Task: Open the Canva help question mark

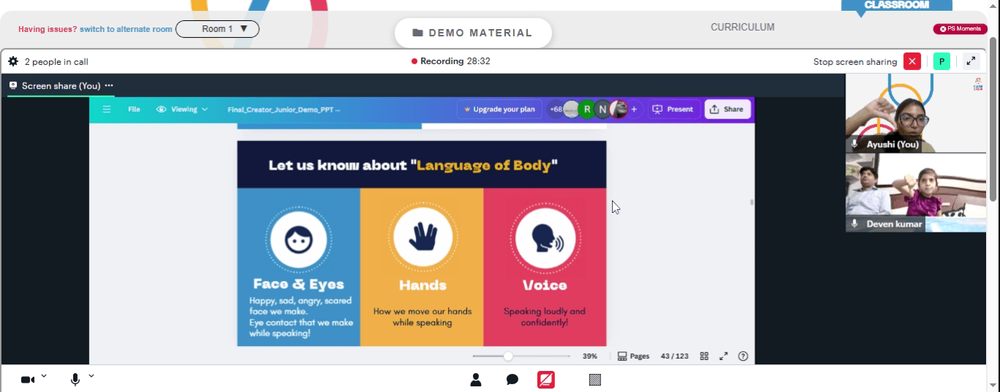Action: (743, 356)
